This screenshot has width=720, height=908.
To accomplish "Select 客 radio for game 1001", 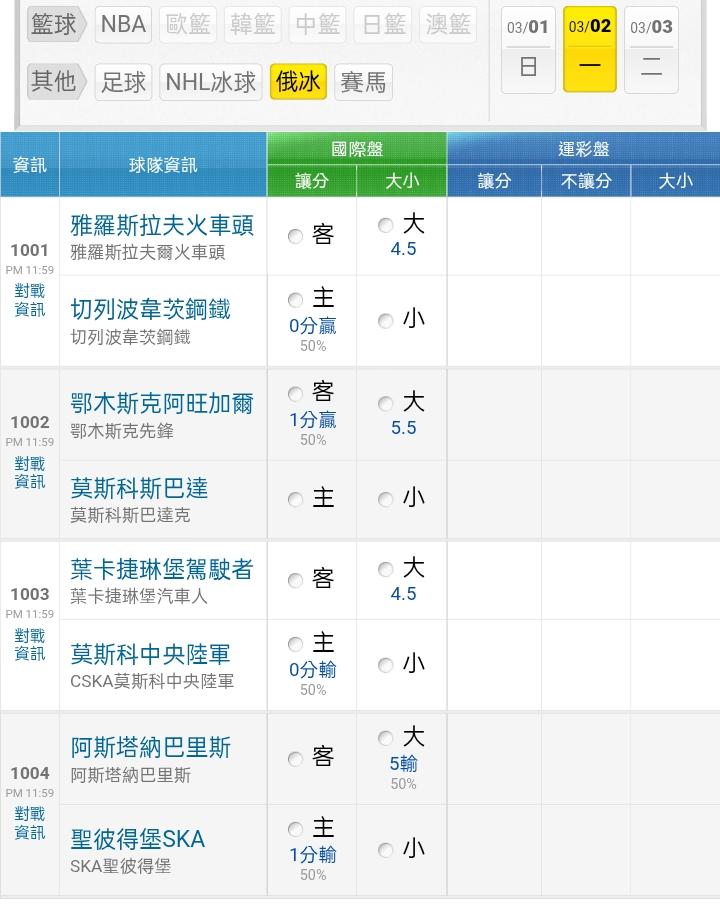I will click(295, 237).
